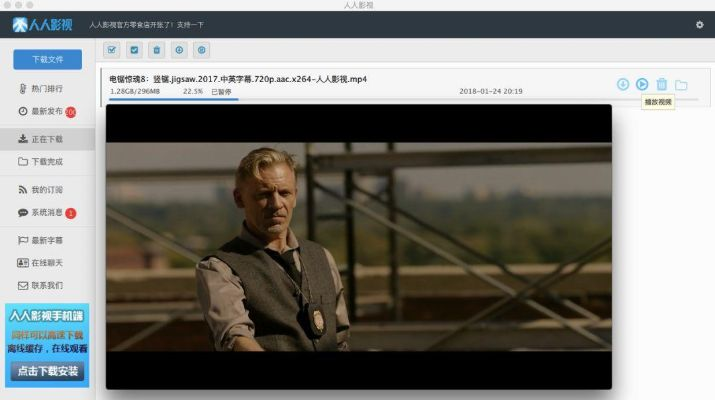Click 联系我们 contact us
Viewport: 715px width, 400px height.
click(x=47, y=286)
